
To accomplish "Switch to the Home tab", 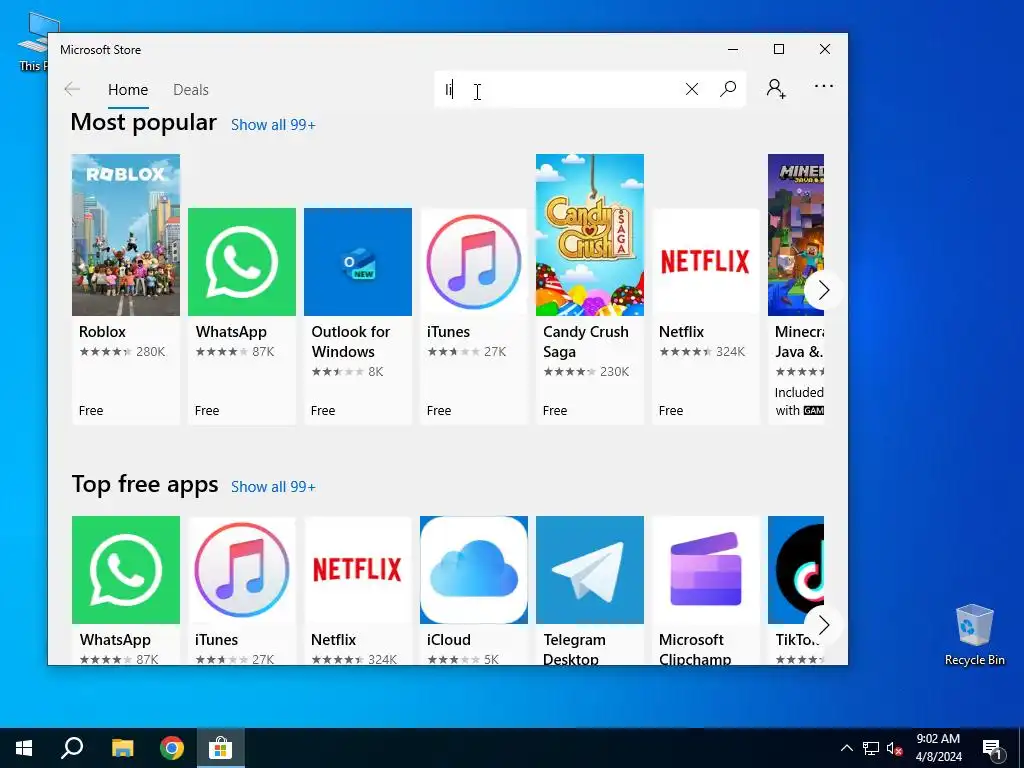I will tap(128, 89).
